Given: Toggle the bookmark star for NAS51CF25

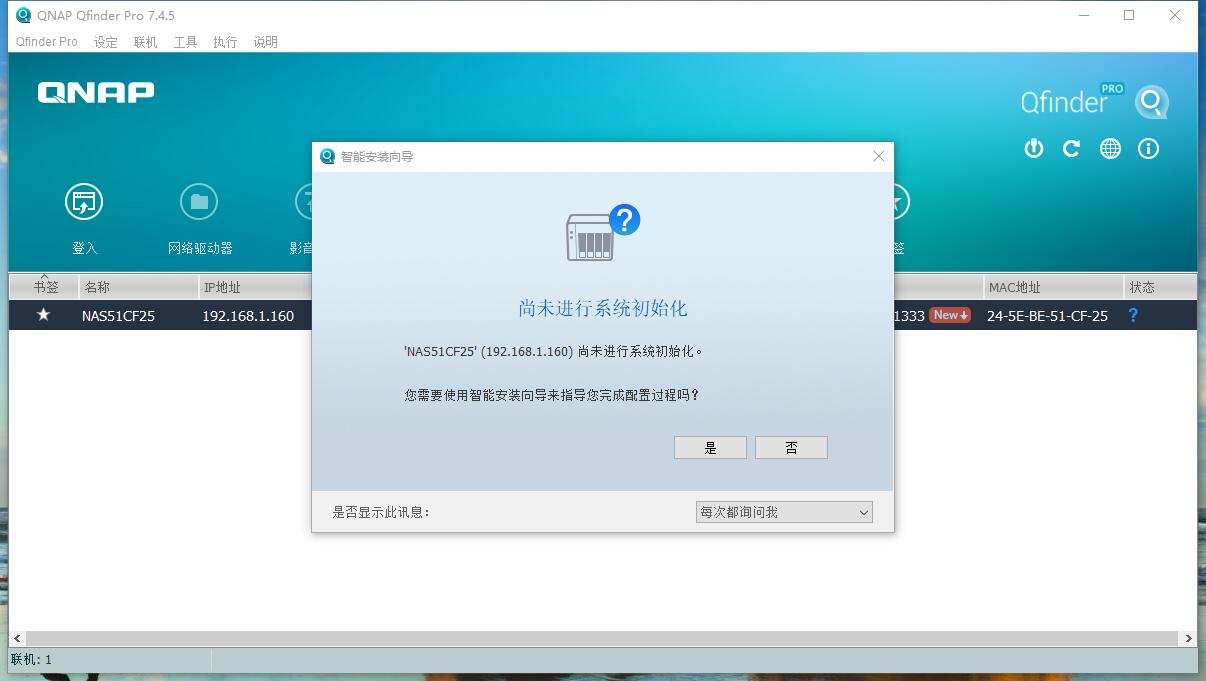Looking at the screenshot, I should point(44,315).
